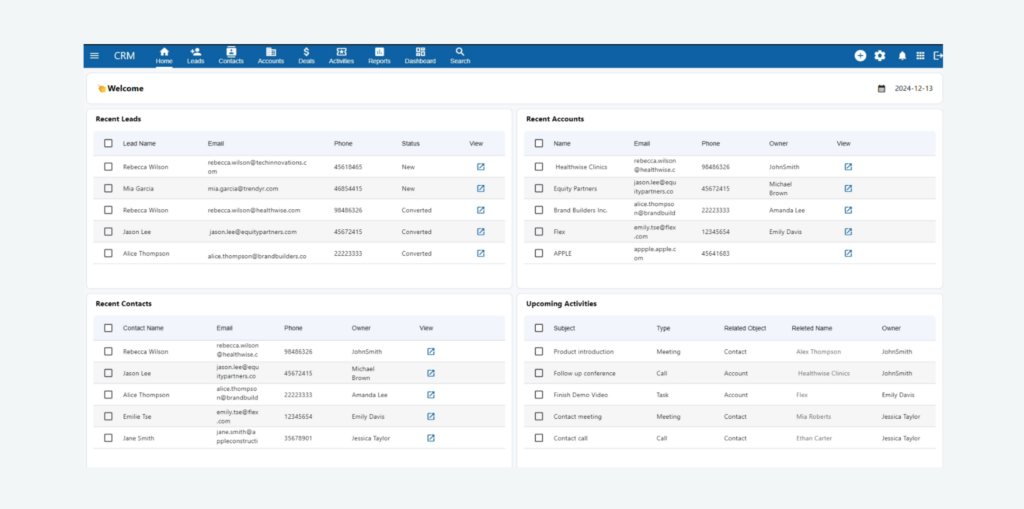Click the logout icon in the top bar

tap(938, 56)
